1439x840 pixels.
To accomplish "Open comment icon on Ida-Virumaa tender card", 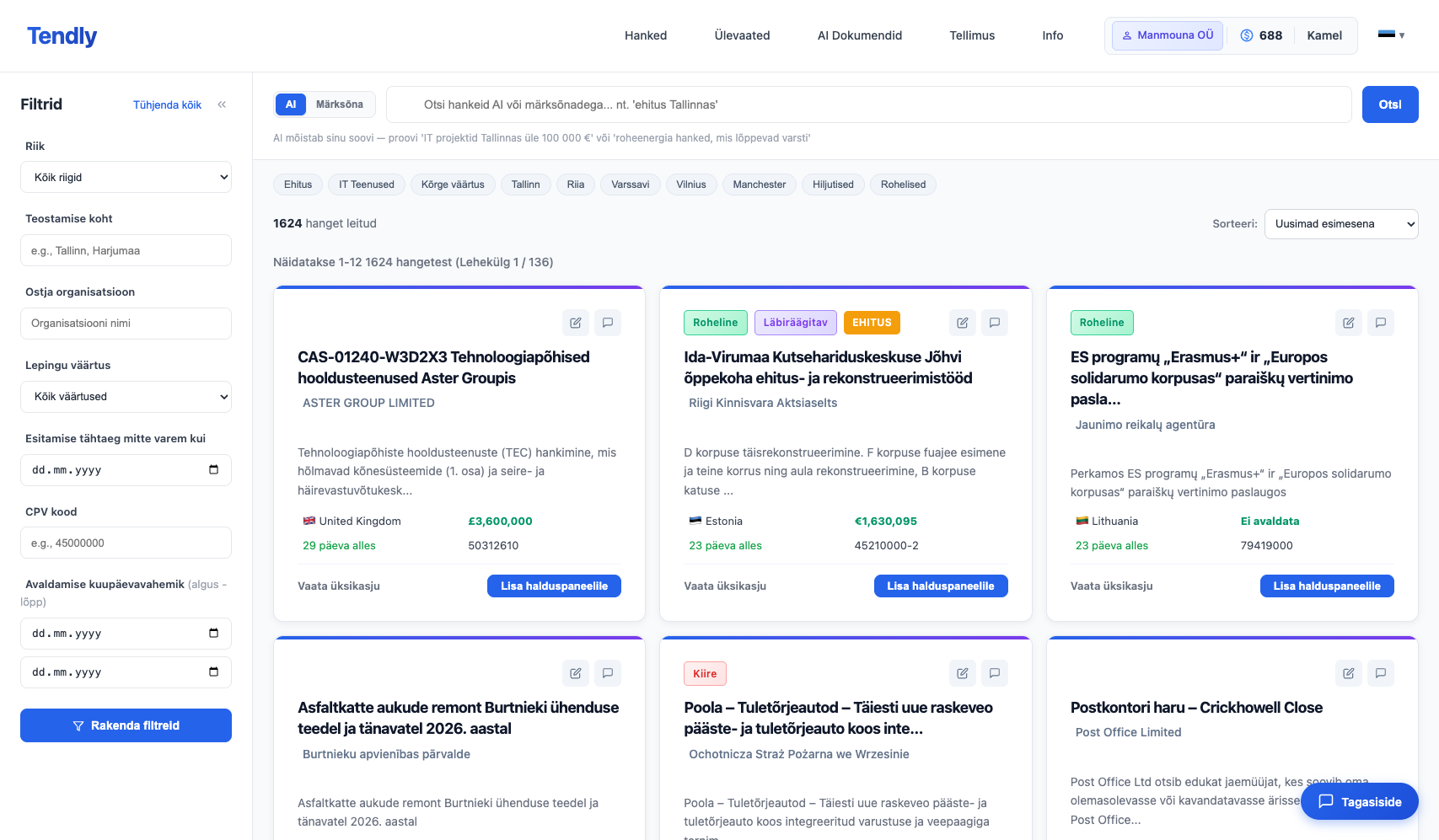I will coord(995,323).
